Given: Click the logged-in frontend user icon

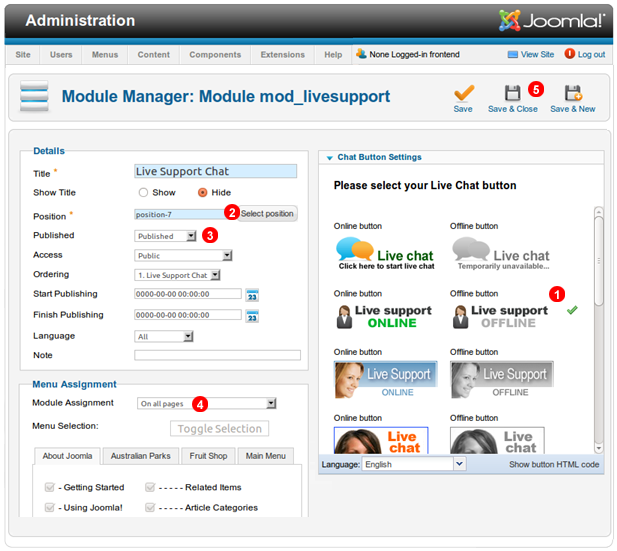Looking at the screenshot, I should pyautogui.click(x=361, y=54).
